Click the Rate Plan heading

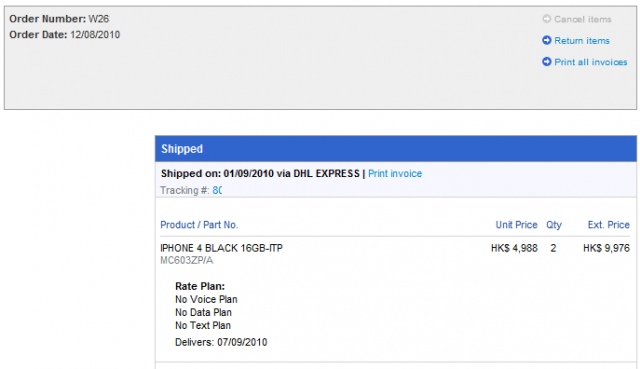pos(200,286)
